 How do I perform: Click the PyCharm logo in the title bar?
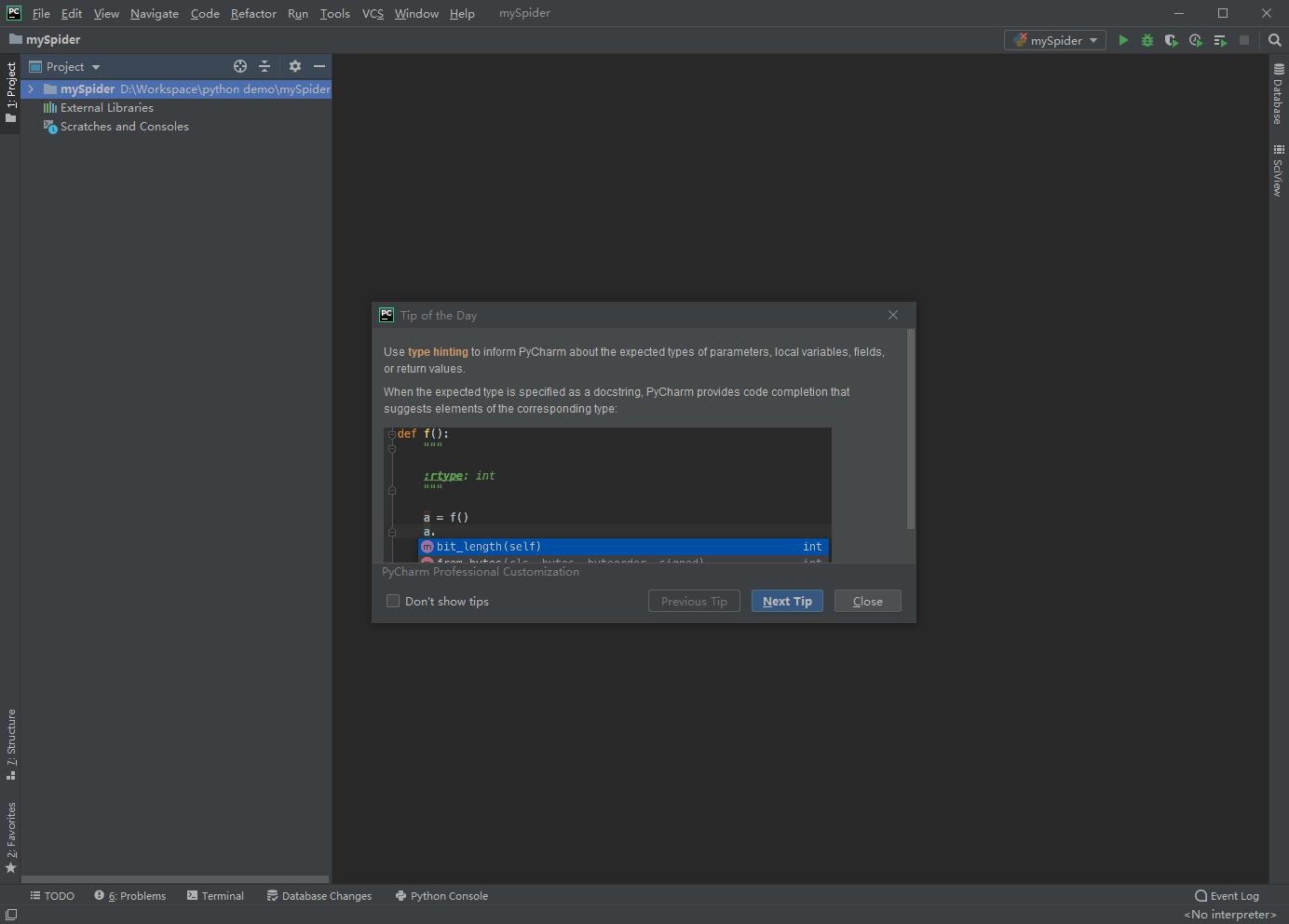click(x=14, y=13)
